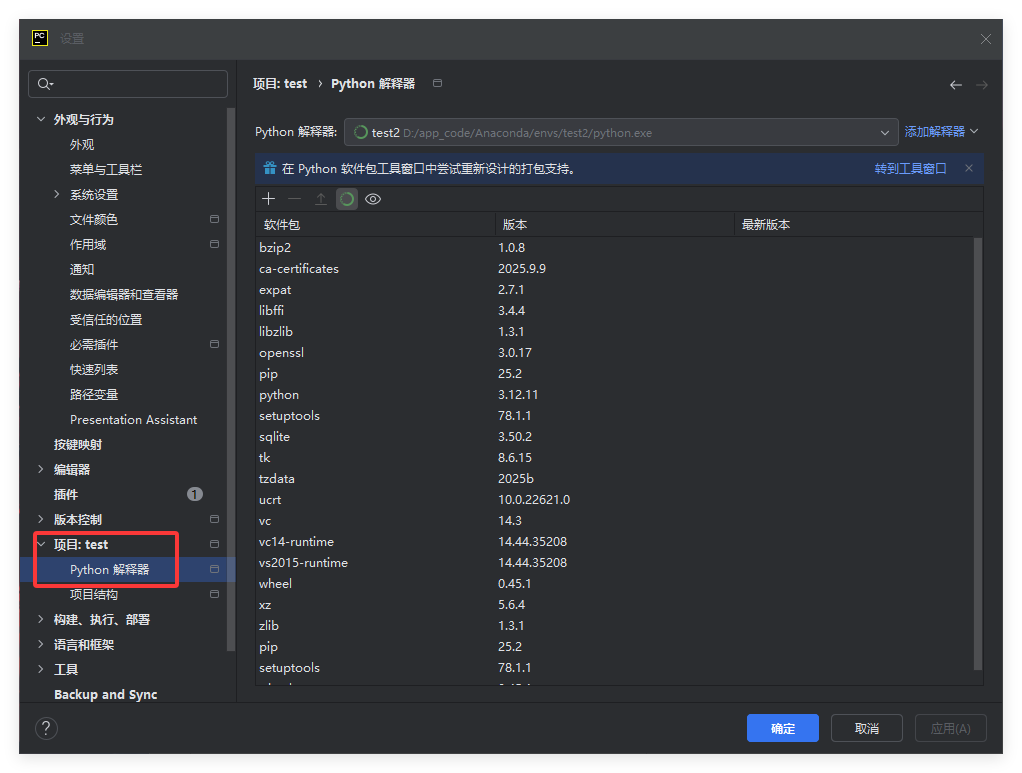Click the plus icon to install package

click(269, 199)
